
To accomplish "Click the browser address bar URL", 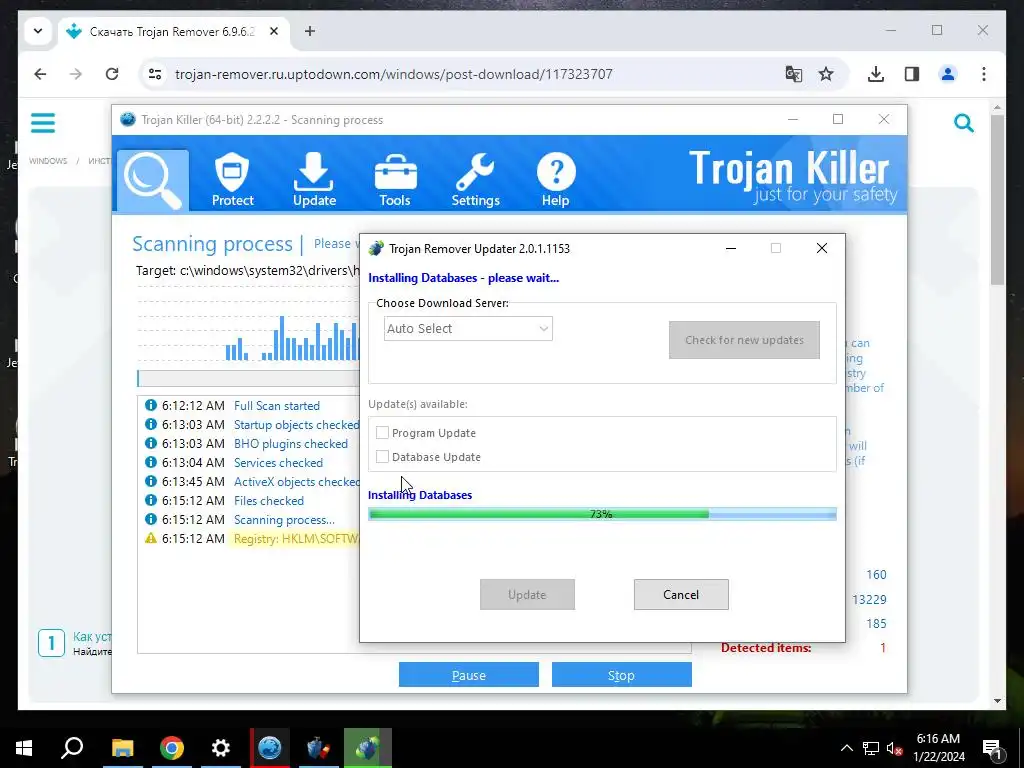I will tap(394, 74).
